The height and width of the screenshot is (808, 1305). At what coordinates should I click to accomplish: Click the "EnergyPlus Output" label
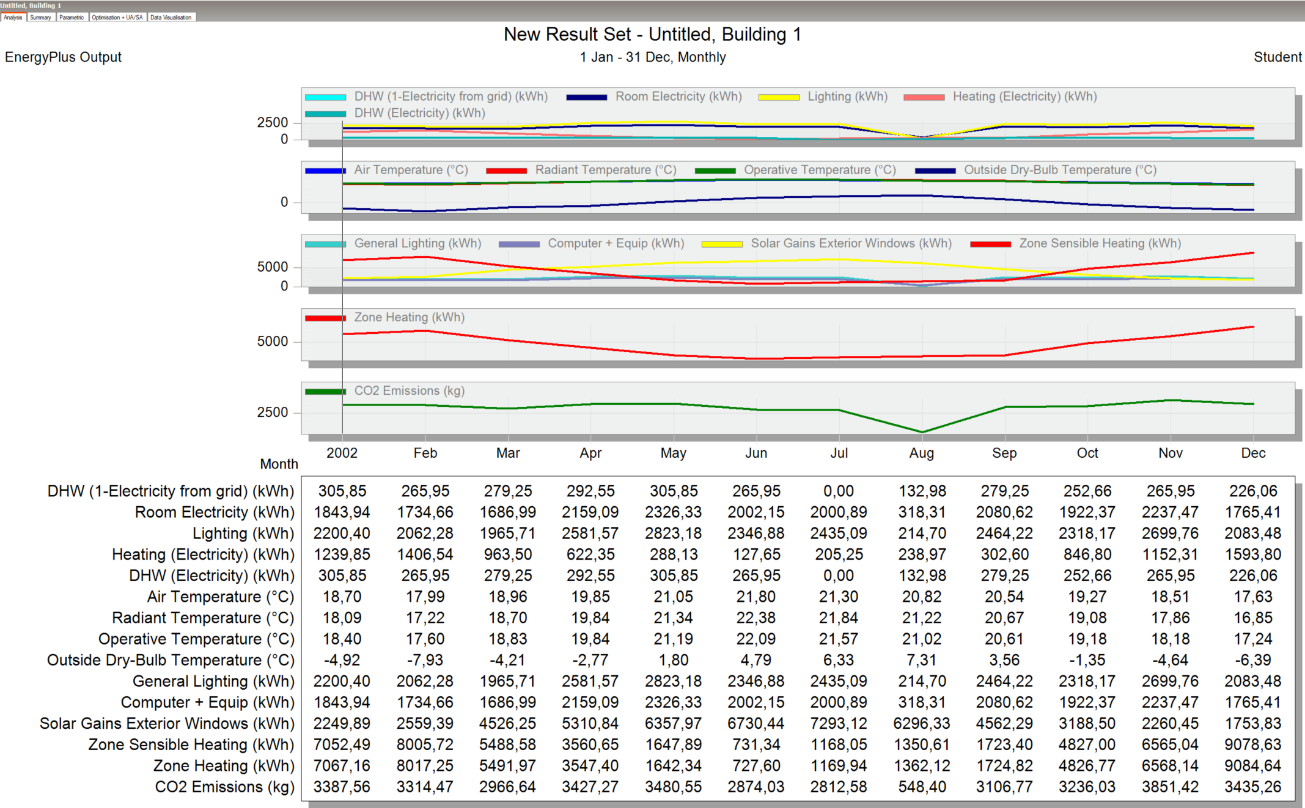coord(63,57)
